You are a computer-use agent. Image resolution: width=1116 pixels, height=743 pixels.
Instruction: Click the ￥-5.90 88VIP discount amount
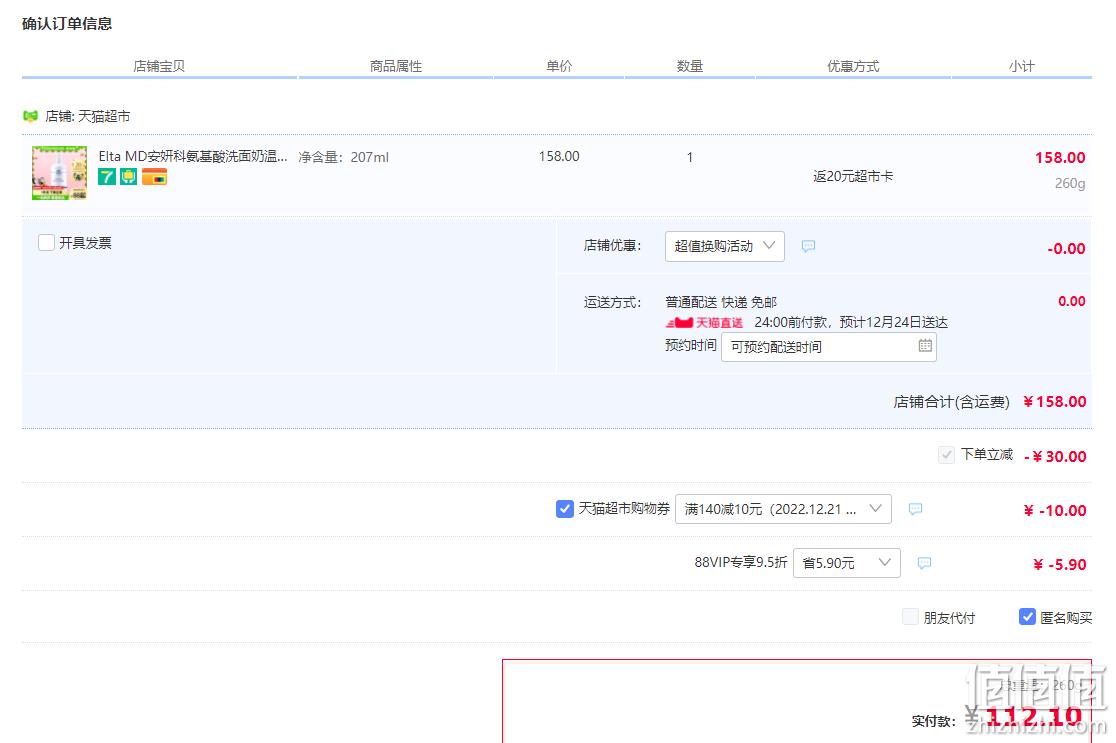coord(1060,564)
